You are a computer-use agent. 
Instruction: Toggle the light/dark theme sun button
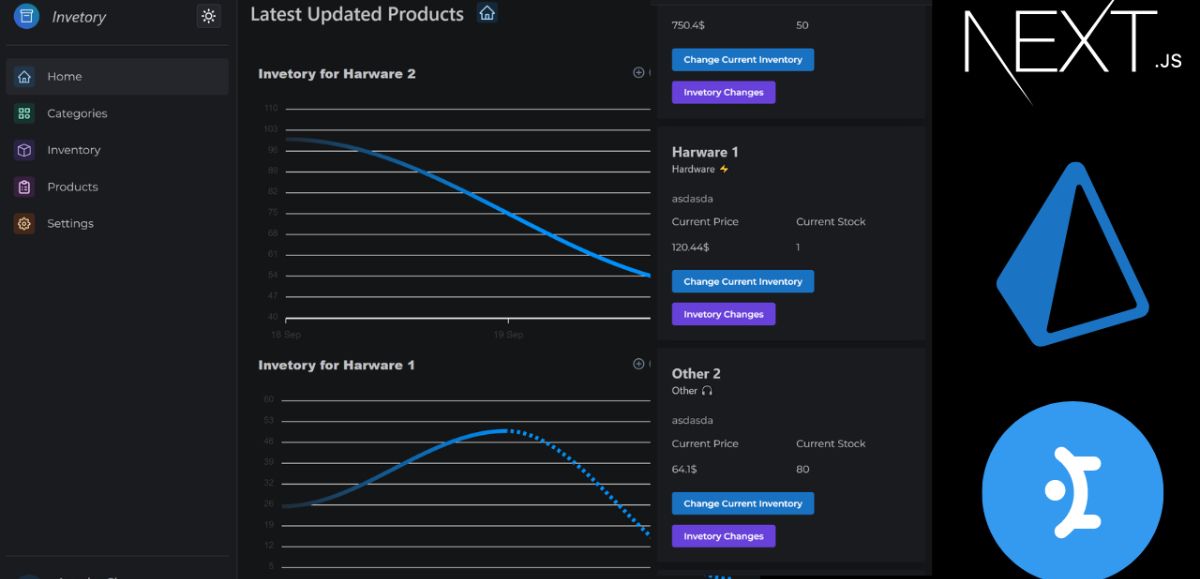click(208, 16)
